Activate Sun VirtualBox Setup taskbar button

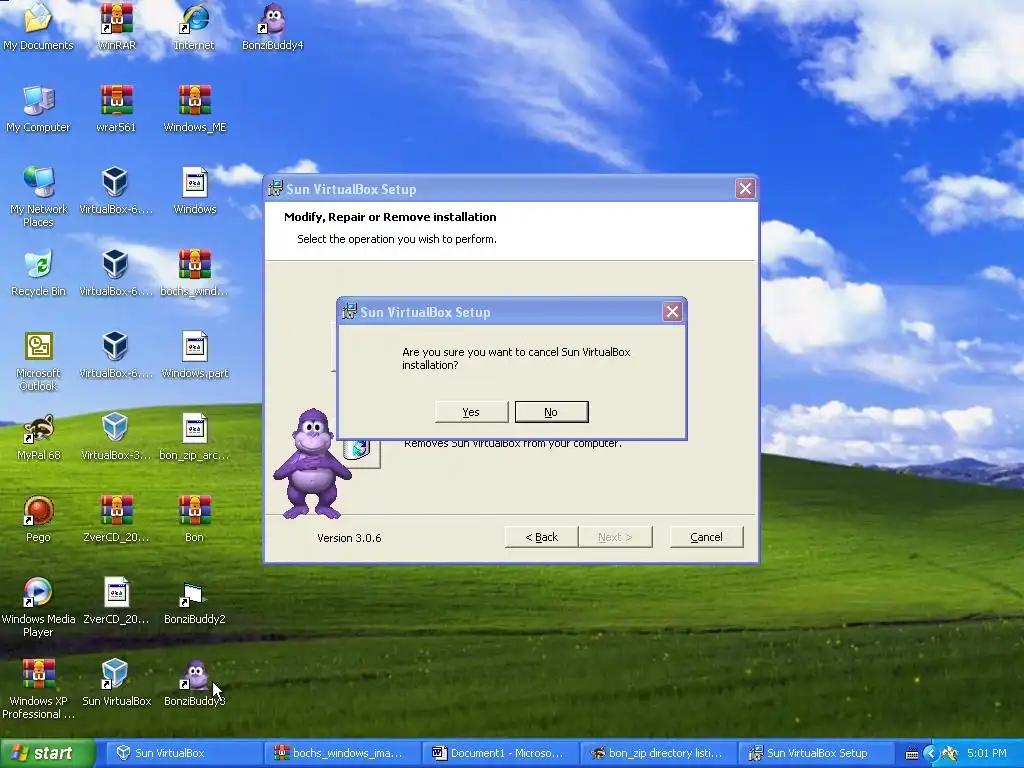tap(816, 753)
